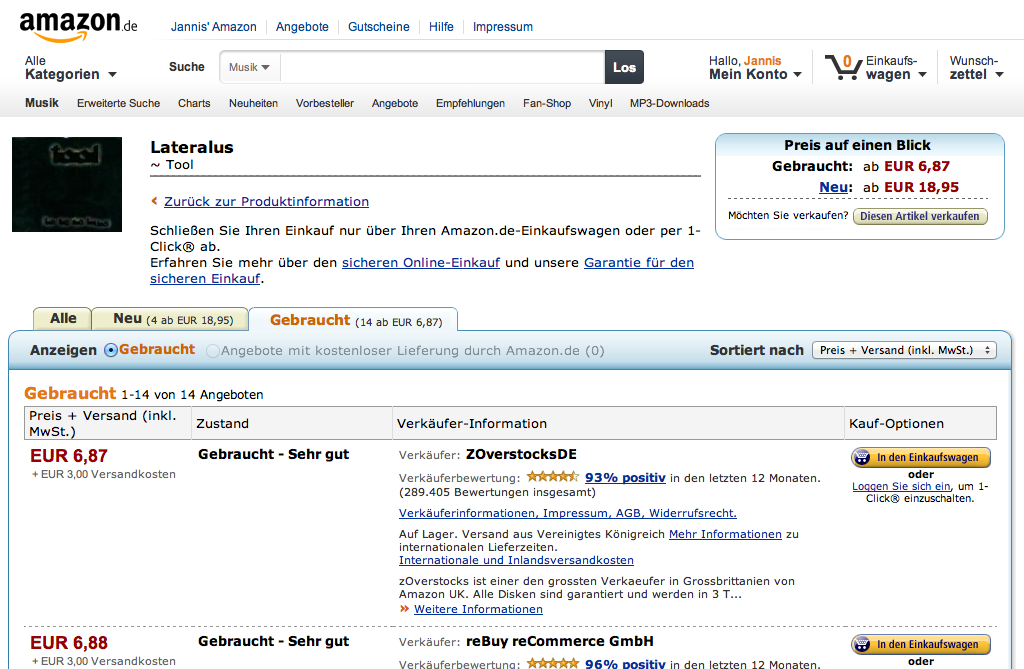View reBuy reCommerce star rating
The image size is (1024, 669).
552,663
